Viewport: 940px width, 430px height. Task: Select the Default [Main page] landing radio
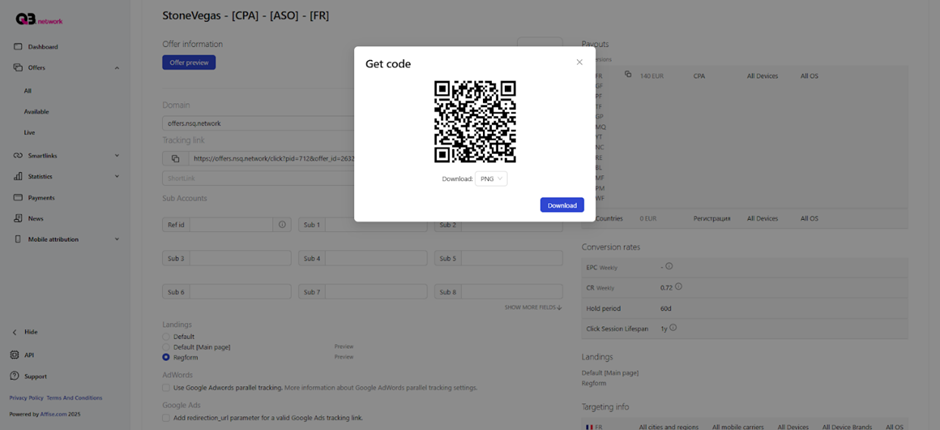(166, 347)
